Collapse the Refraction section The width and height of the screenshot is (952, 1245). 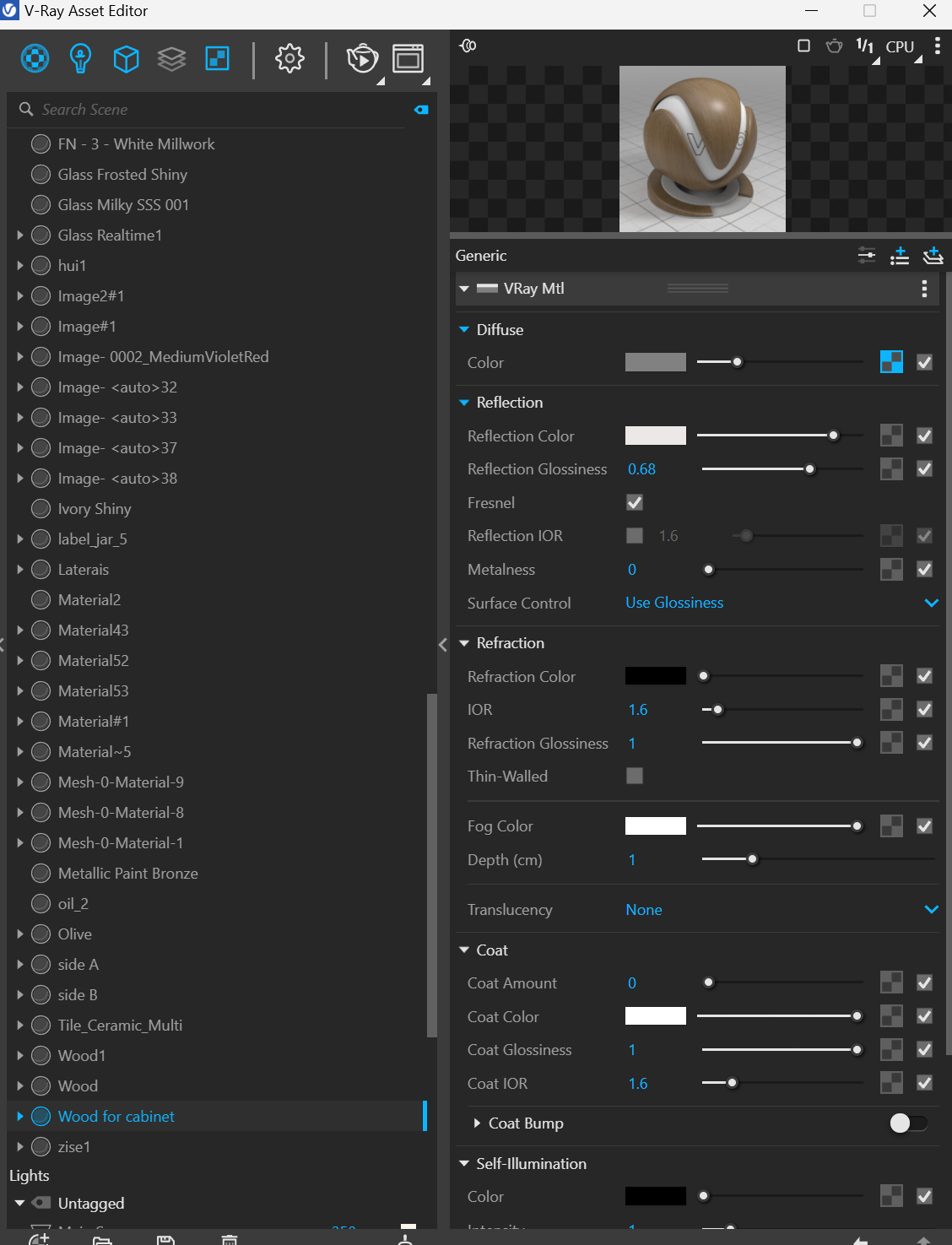coord(464,643)
